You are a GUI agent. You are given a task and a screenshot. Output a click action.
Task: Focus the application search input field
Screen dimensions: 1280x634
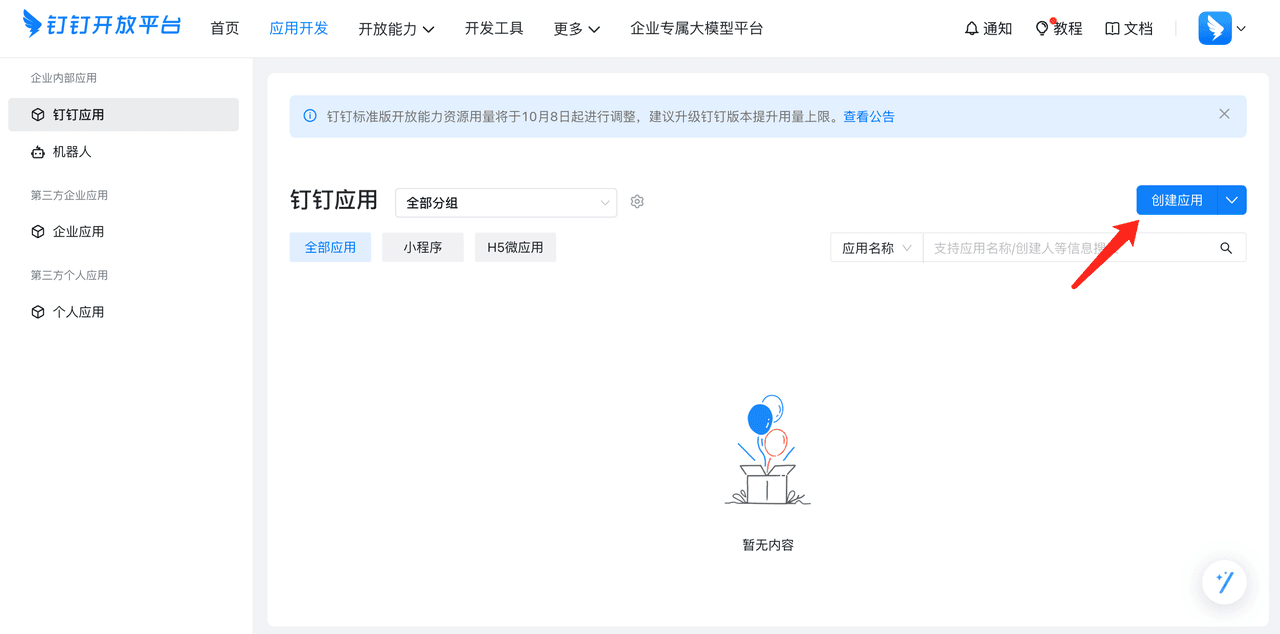pyautogui.click(x=1065, y=248)
